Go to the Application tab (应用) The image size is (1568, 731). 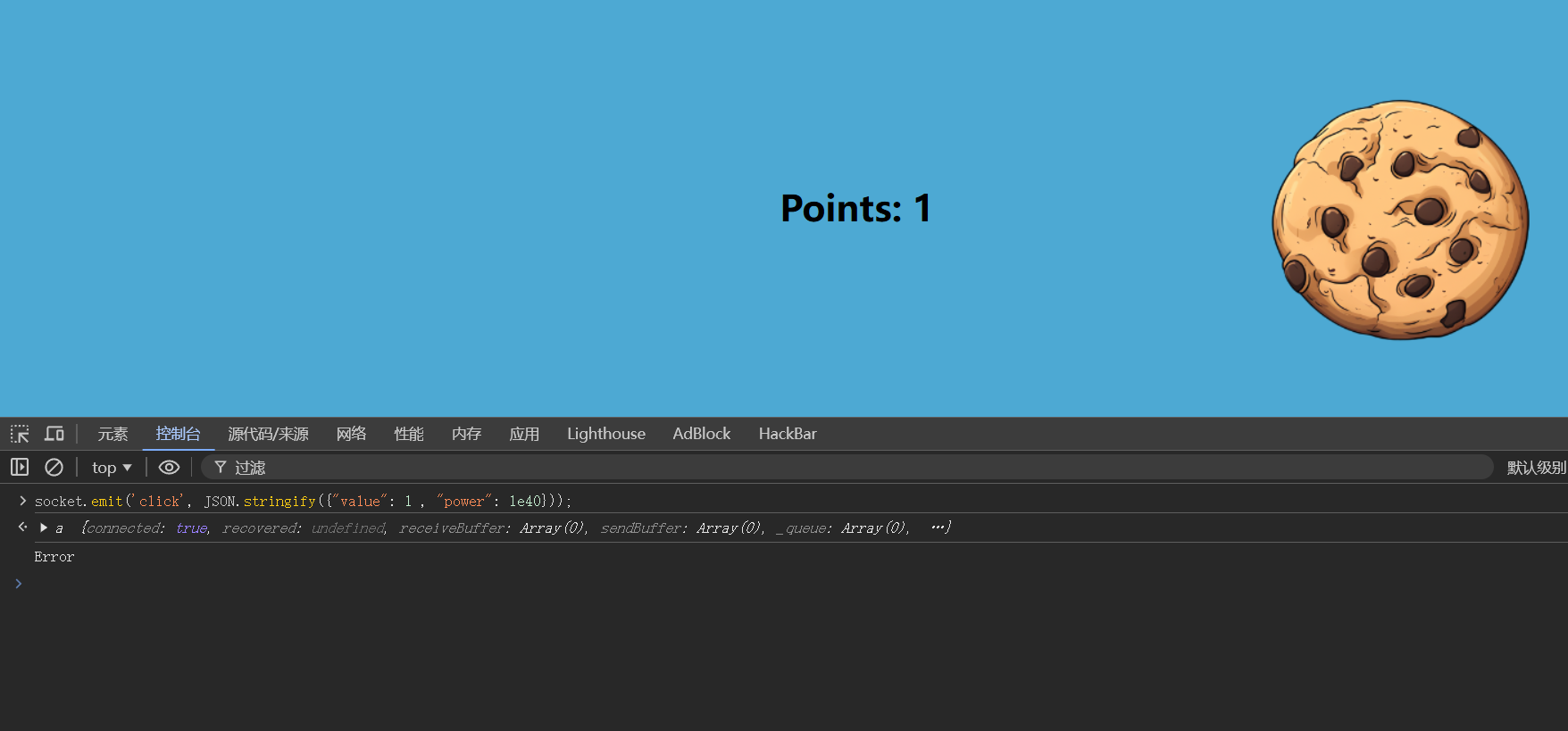524,434
